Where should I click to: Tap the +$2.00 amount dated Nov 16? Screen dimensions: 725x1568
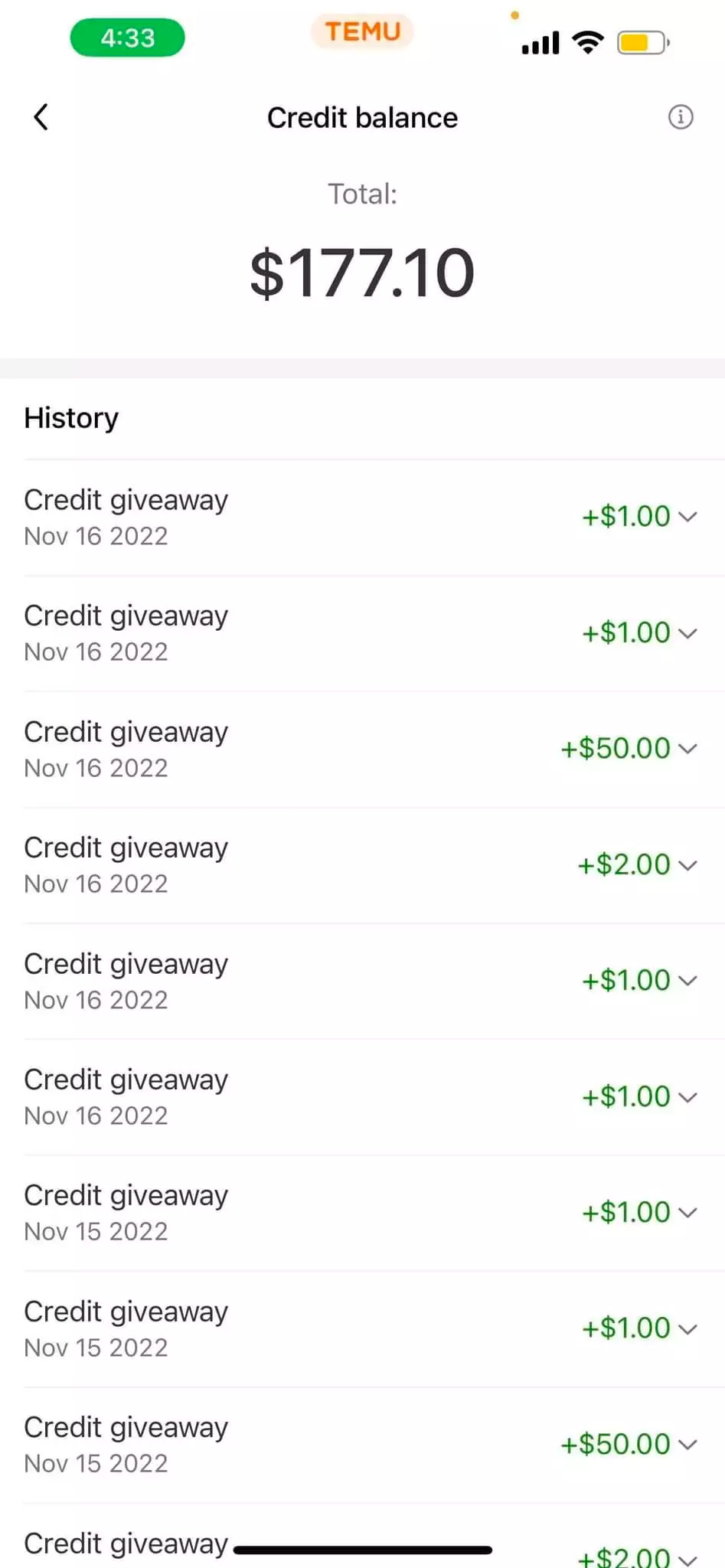624,864
